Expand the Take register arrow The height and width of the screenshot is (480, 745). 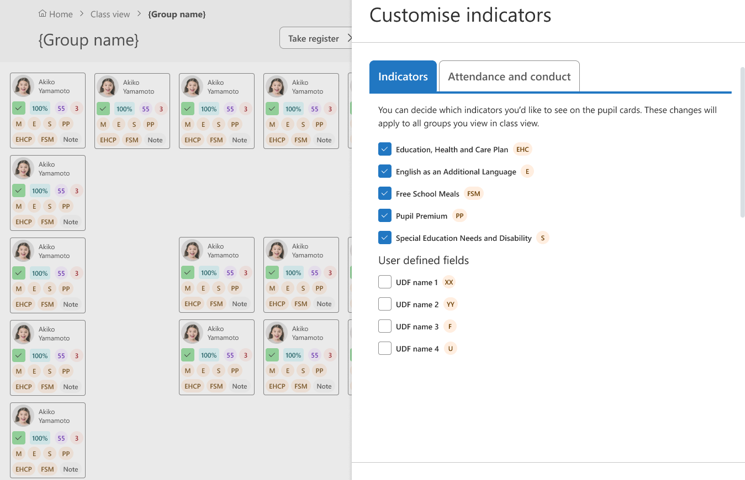[x=348, y=38]
